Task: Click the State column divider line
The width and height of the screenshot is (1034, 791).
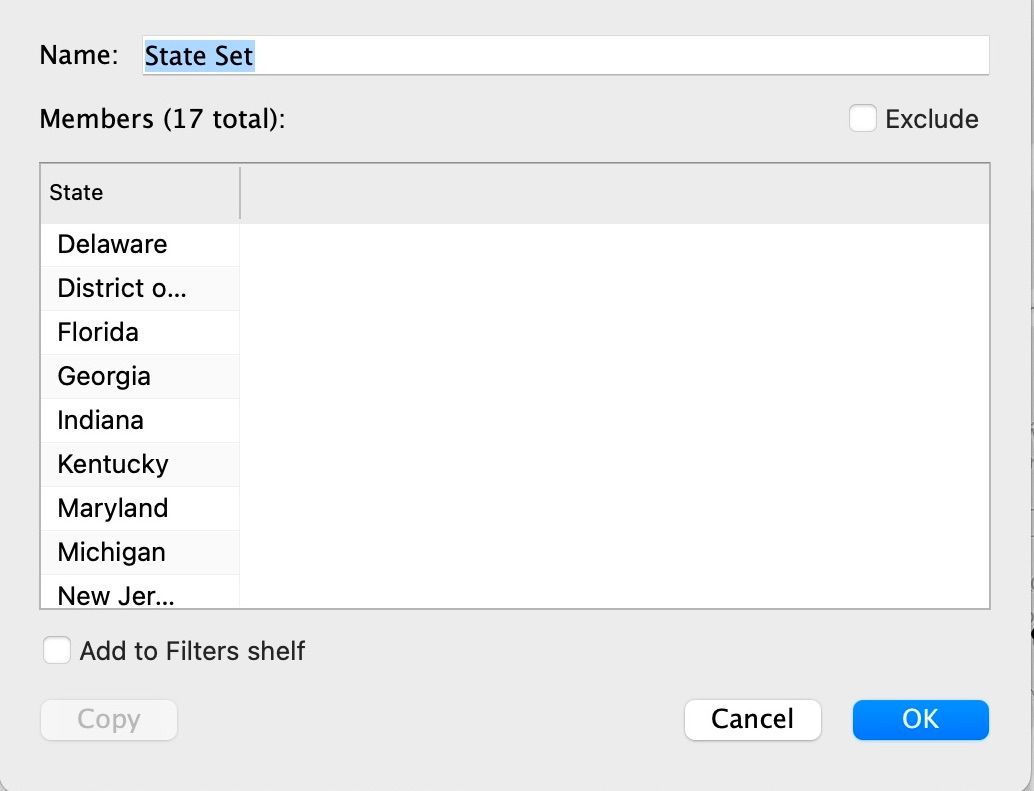Action: [x=240, y=192]
